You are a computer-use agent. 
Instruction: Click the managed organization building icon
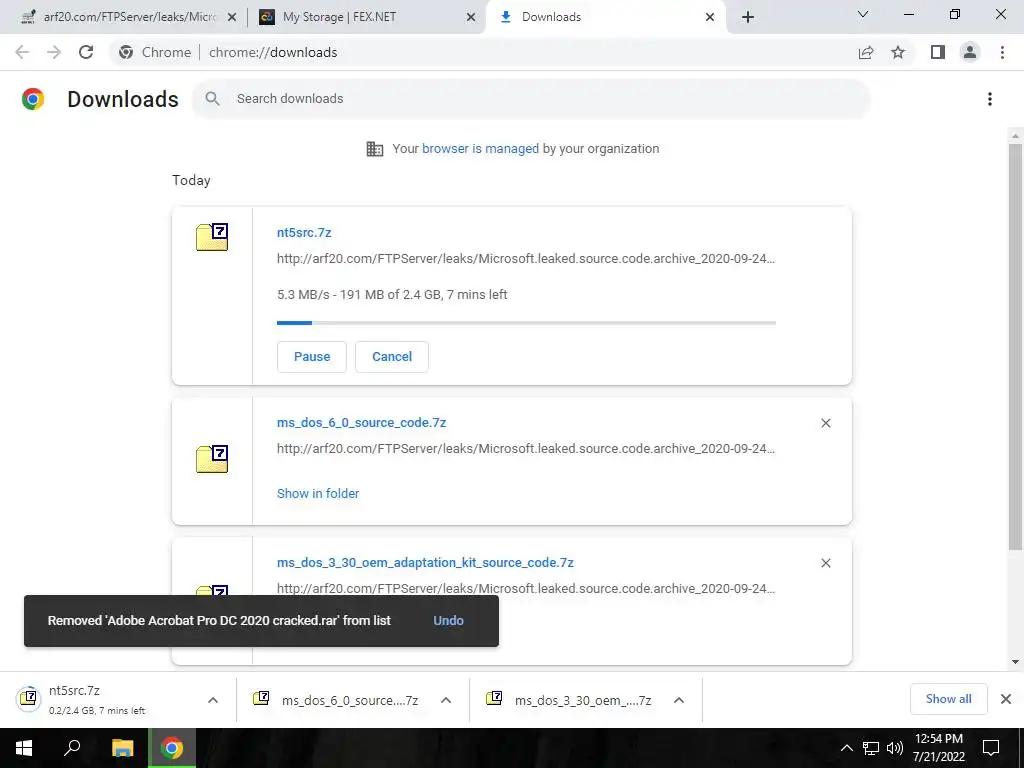click(x=375, y=149)
